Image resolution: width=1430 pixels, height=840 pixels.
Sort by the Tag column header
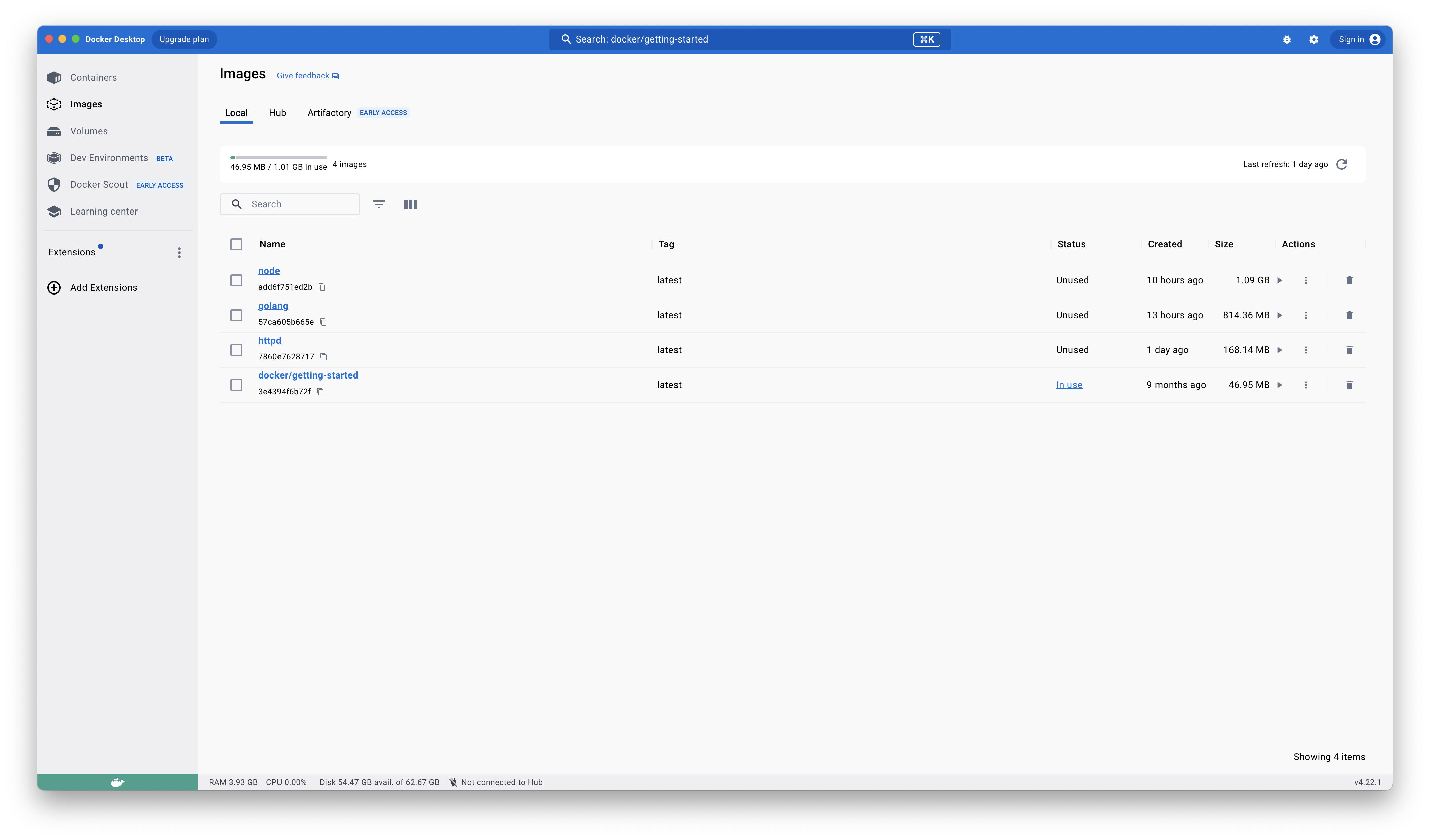(x=666, y=244)
